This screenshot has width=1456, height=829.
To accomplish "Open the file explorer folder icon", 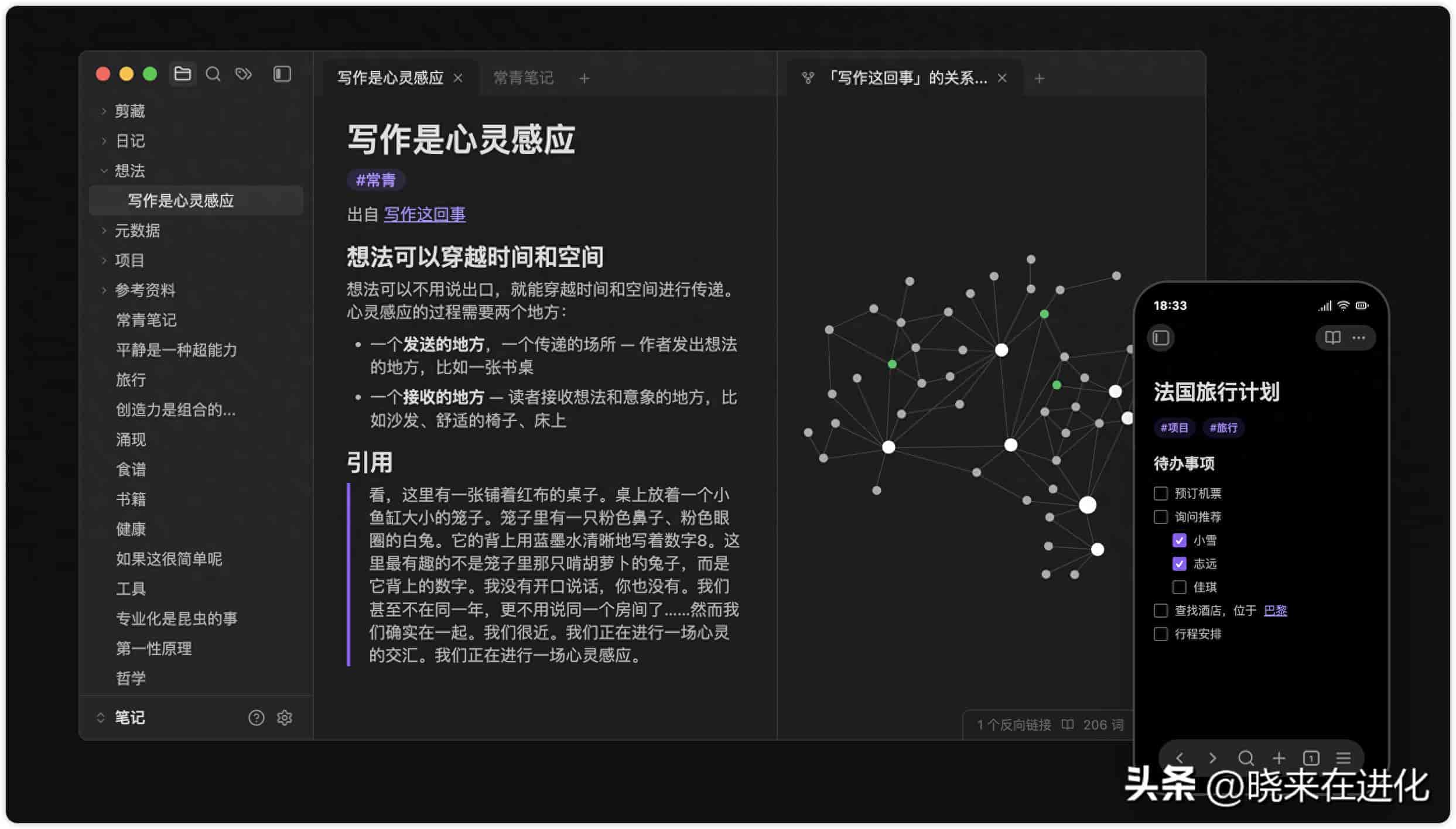I will click(182, 74).
